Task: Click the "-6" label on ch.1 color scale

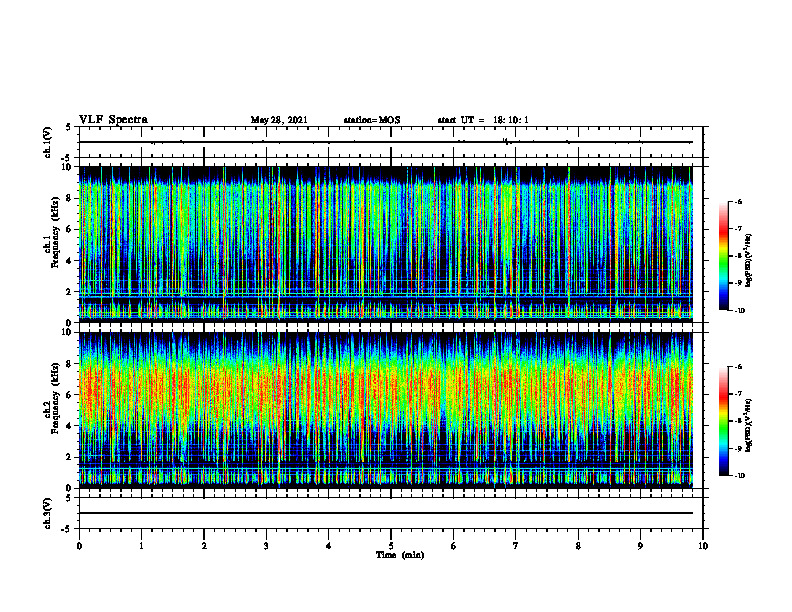Action: tap(738, 201)
